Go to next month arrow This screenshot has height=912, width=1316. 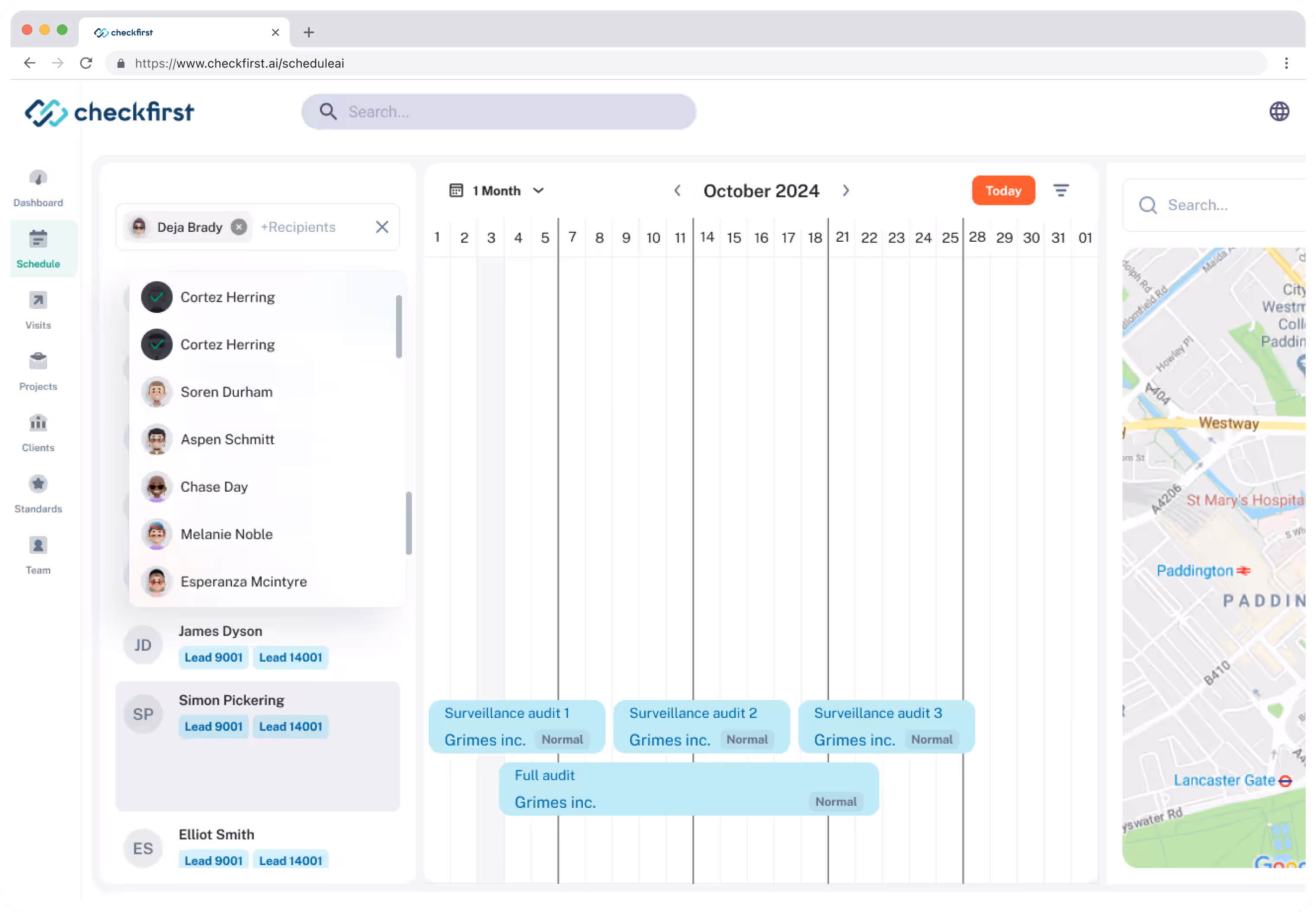tap(845, 190)
